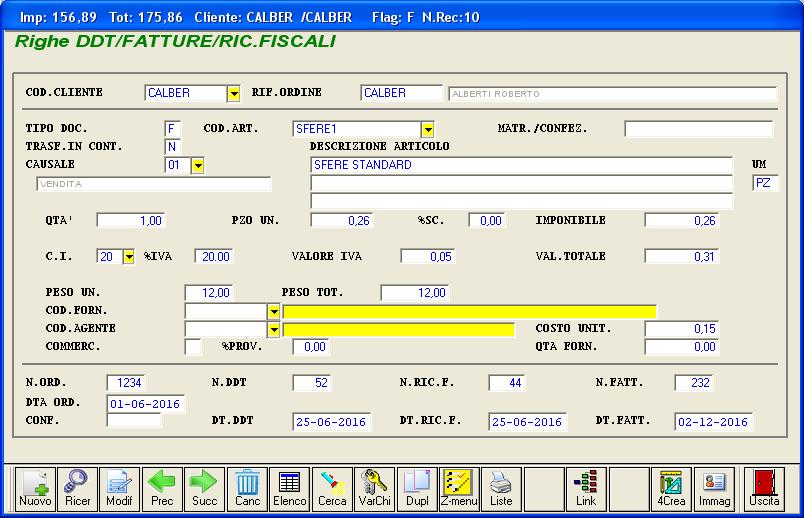Open the Immag picture icon
Viewport: 804px width, 518px height.
(714, 489)
